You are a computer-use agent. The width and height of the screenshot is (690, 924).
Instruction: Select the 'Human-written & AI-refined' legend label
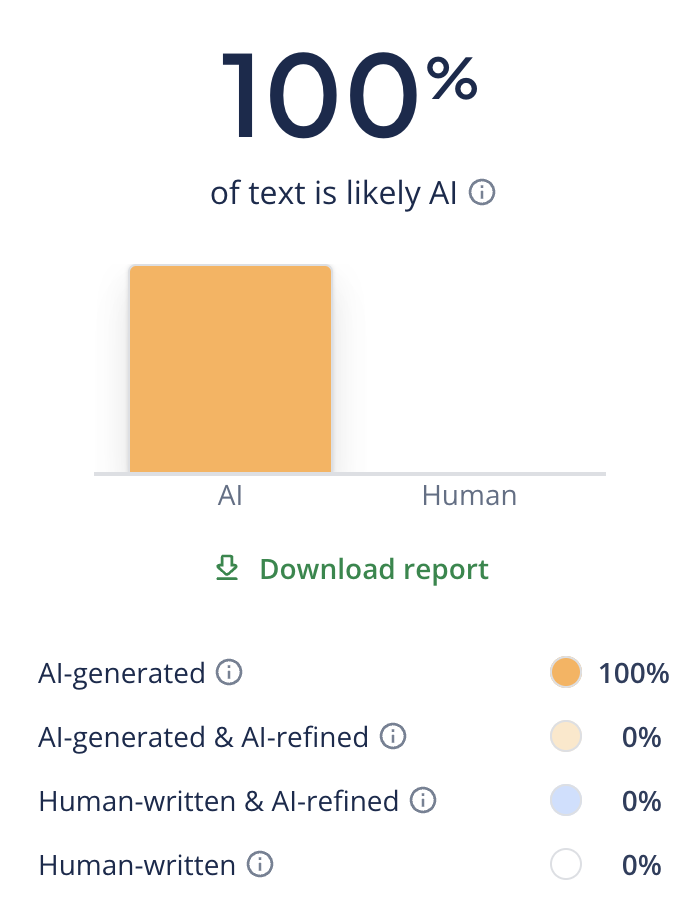218,801
